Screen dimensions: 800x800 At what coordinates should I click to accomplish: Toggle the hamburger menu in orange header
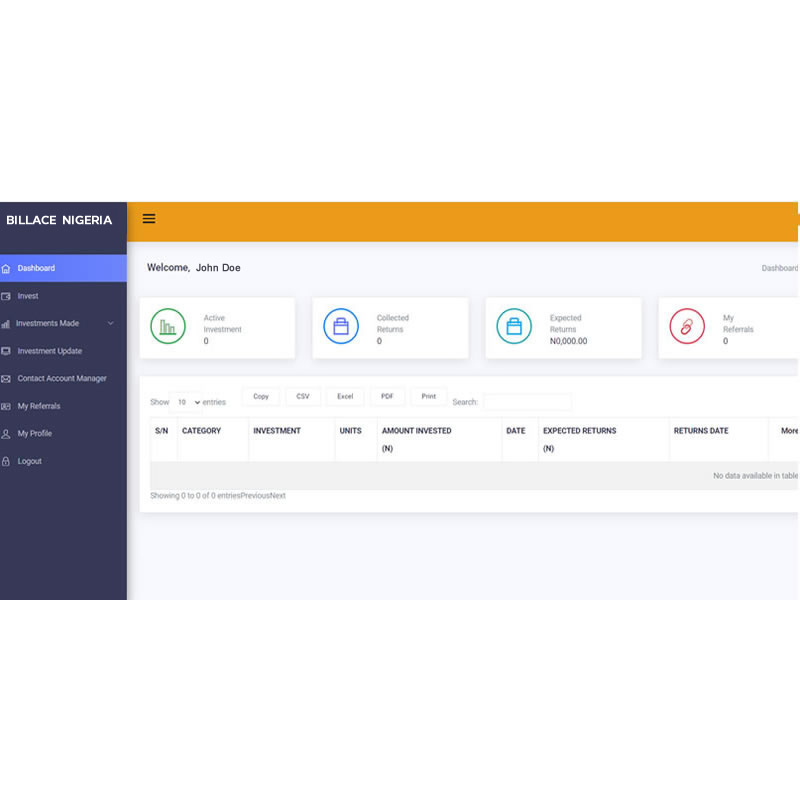149,219
